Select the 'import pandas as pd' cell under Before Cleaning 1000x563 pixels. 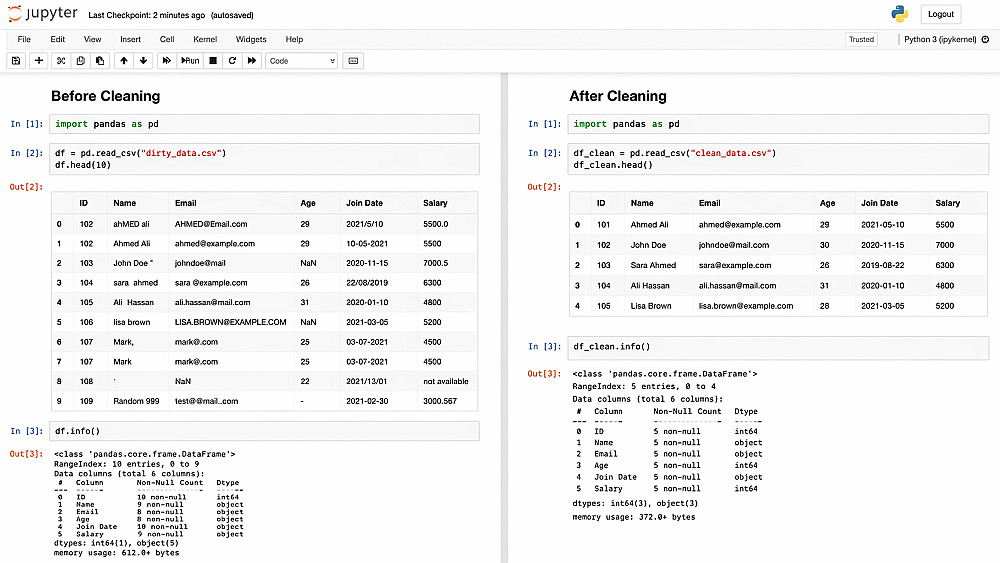(x=264, y=124)
